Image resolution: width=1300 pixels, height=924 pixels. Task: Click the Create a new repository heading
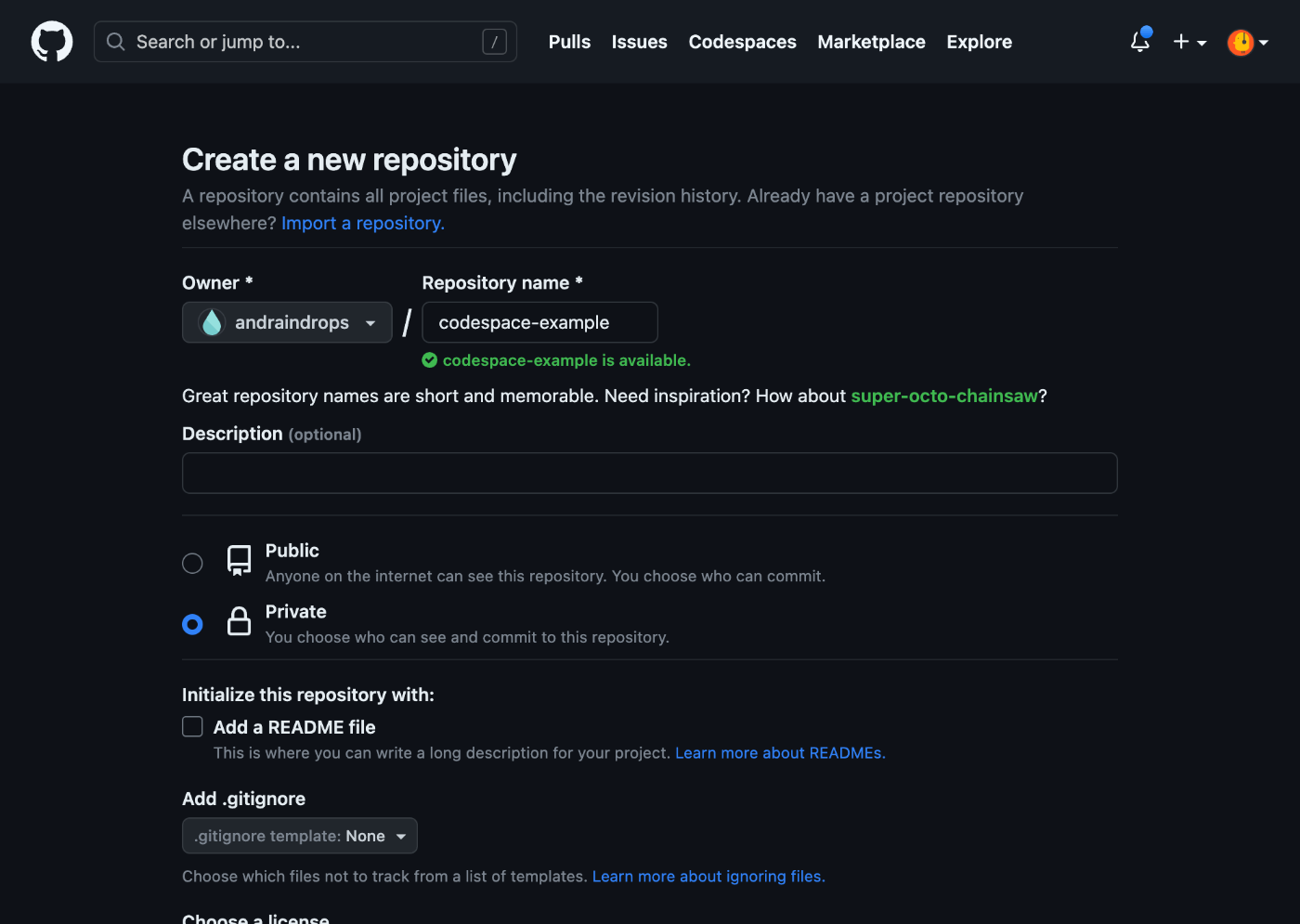point(349,160)
